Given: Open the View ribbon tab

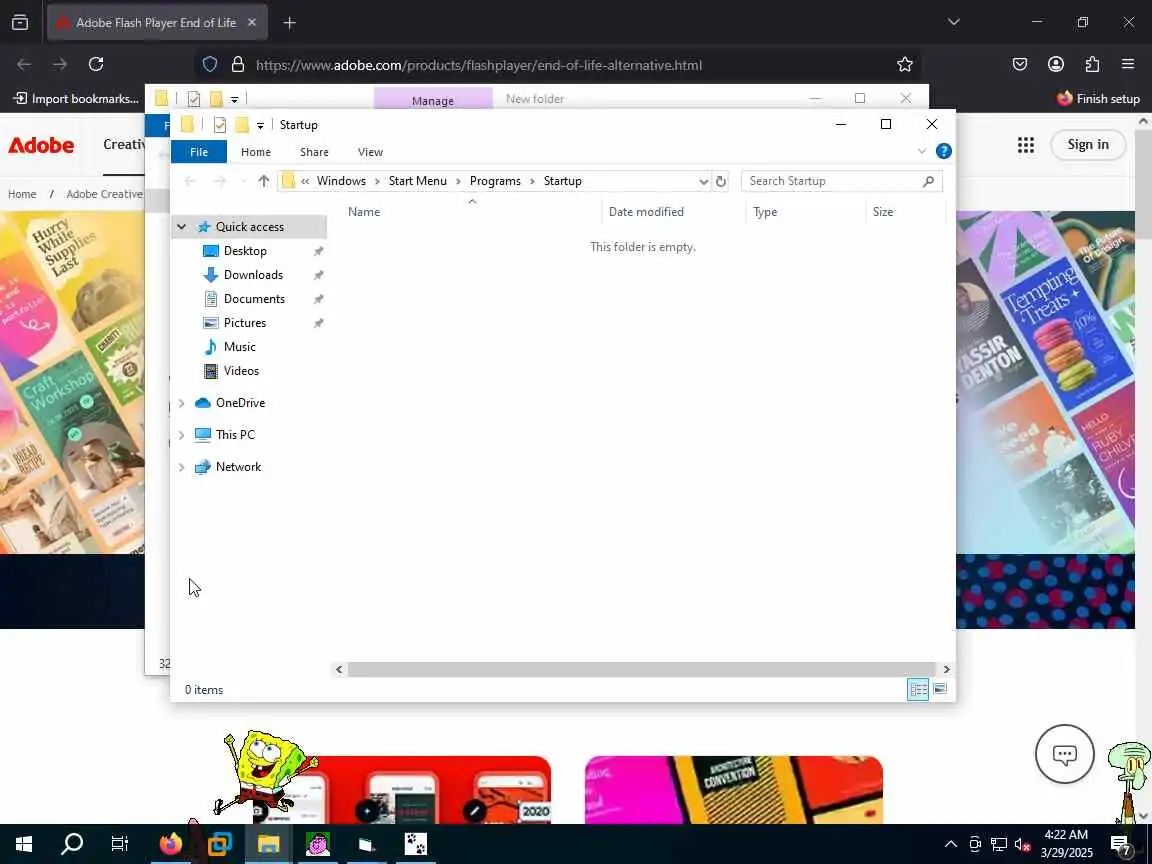Looking at the screenshot, I should [370, 152].
